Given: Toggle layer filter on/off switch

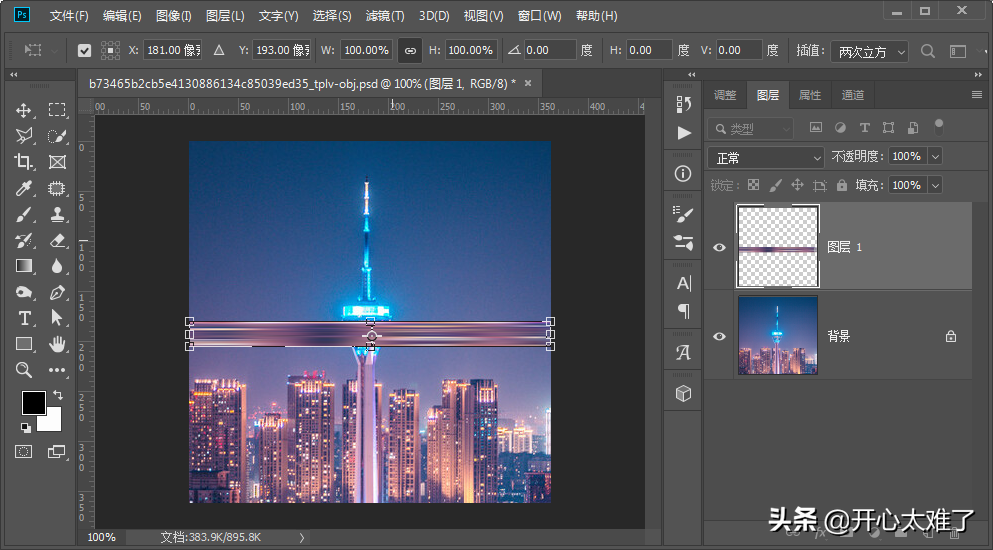Looking at the screenshot, I should point(939,127).
